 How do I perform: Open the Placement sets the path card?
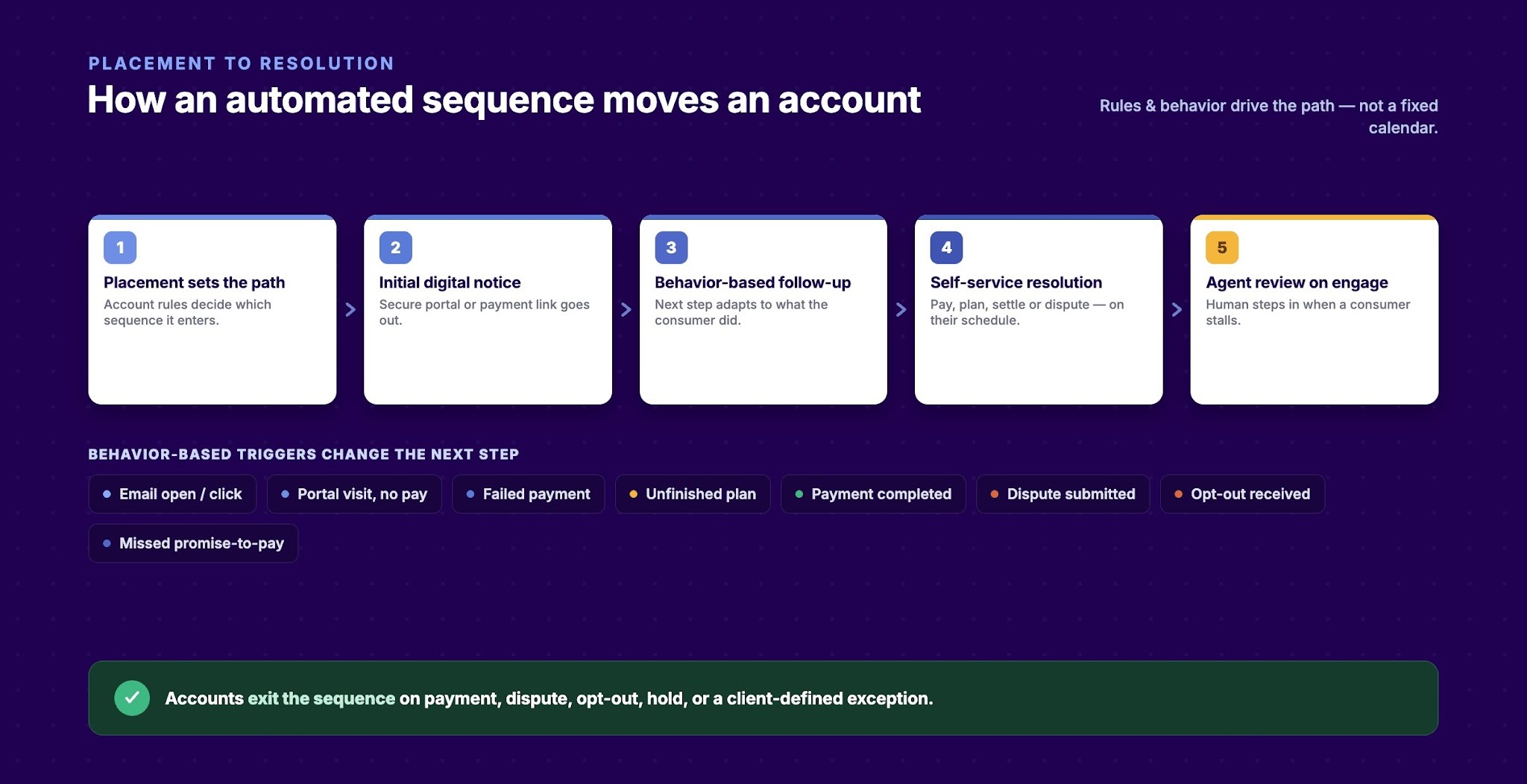212,310
